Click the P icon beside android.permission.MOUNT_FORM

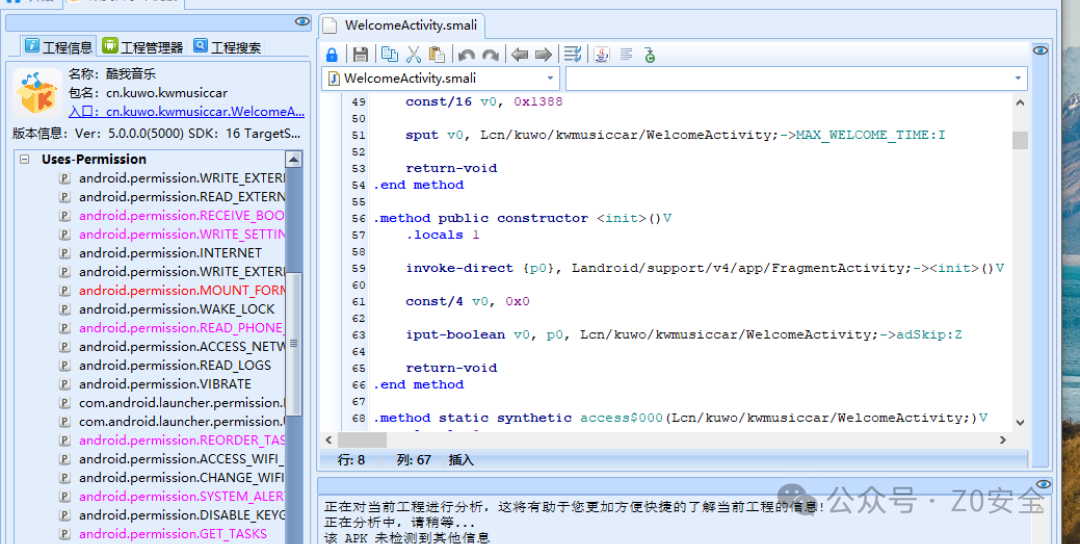click(x=65, y=291)
